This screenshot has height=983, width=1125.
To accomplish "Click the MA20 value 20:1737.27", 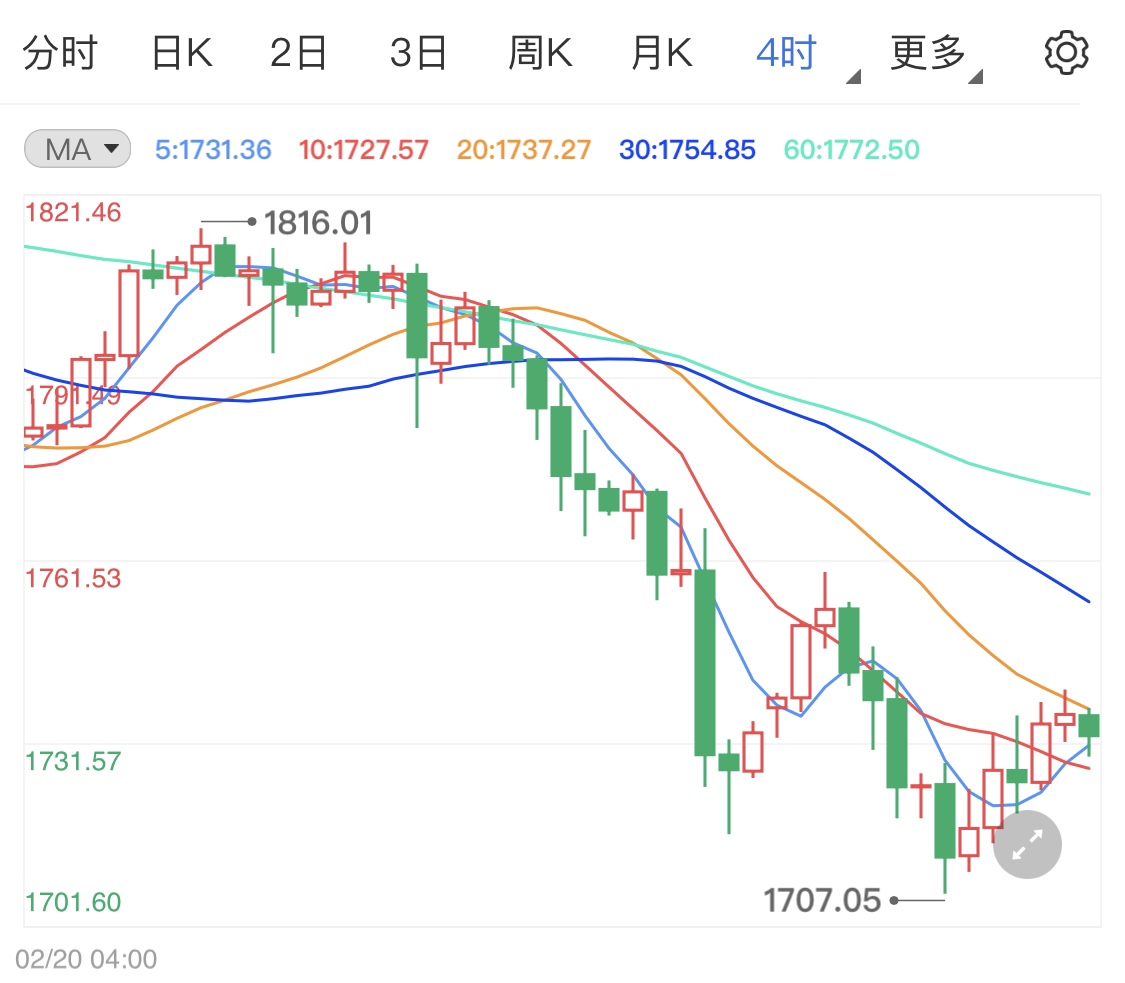I will point(524,150).
